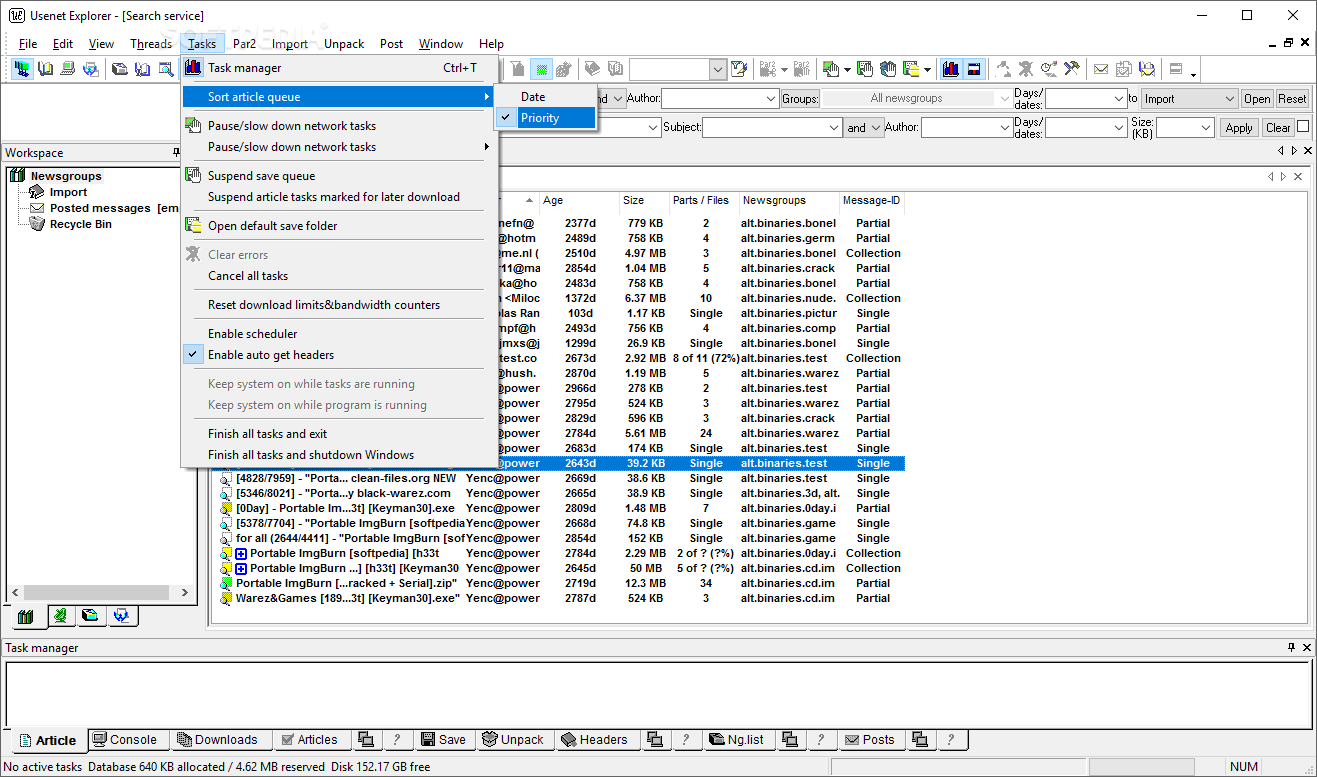The height and width of the screenshot is (777, 1317).
Task: Choose Priority sort order
Action: (x=545, y=117)
